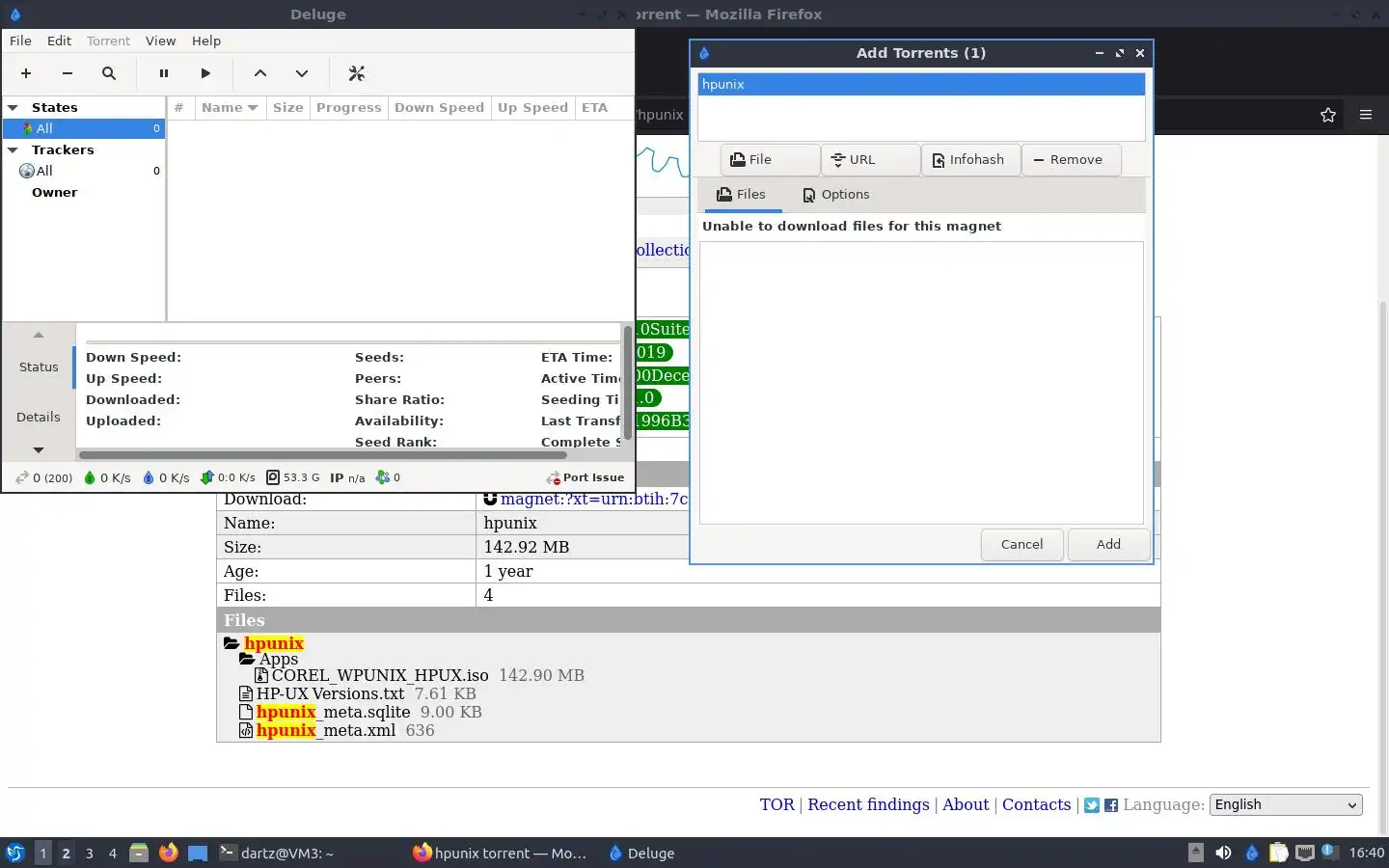Screen dimensions: 1389x868
Task: Move torrent down in queue with down chevron
Action: point(302,73)
